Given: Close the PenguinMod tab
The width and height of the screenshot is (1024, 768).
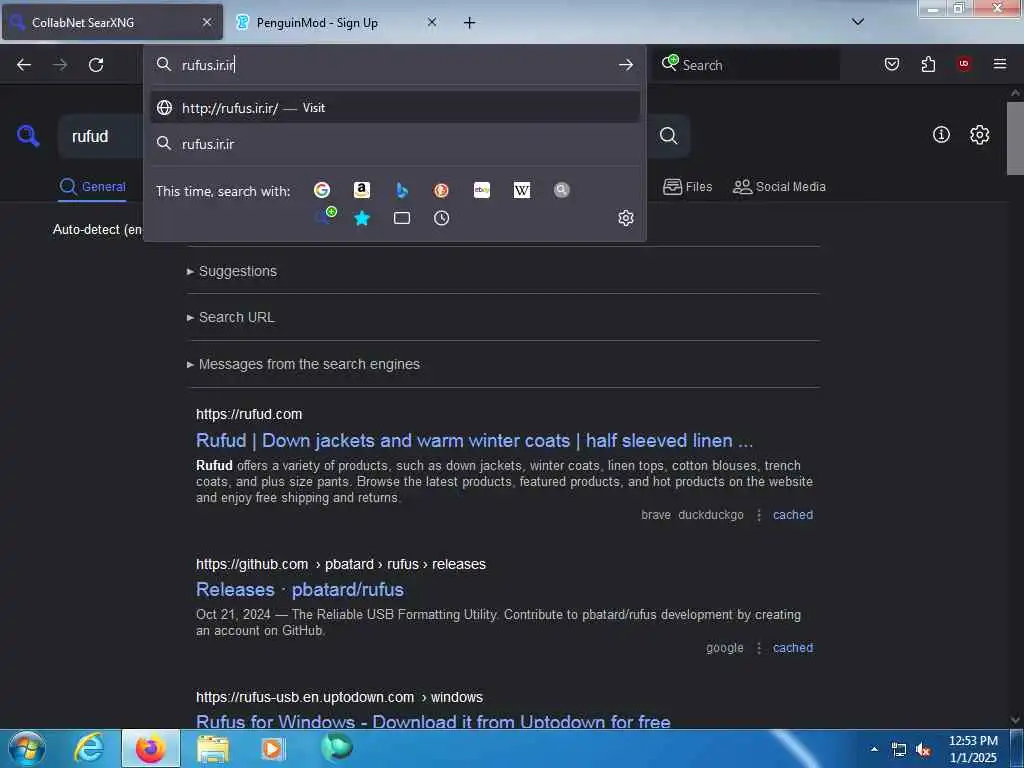Looking at the screenshot, I should click(x=432, y=22).
